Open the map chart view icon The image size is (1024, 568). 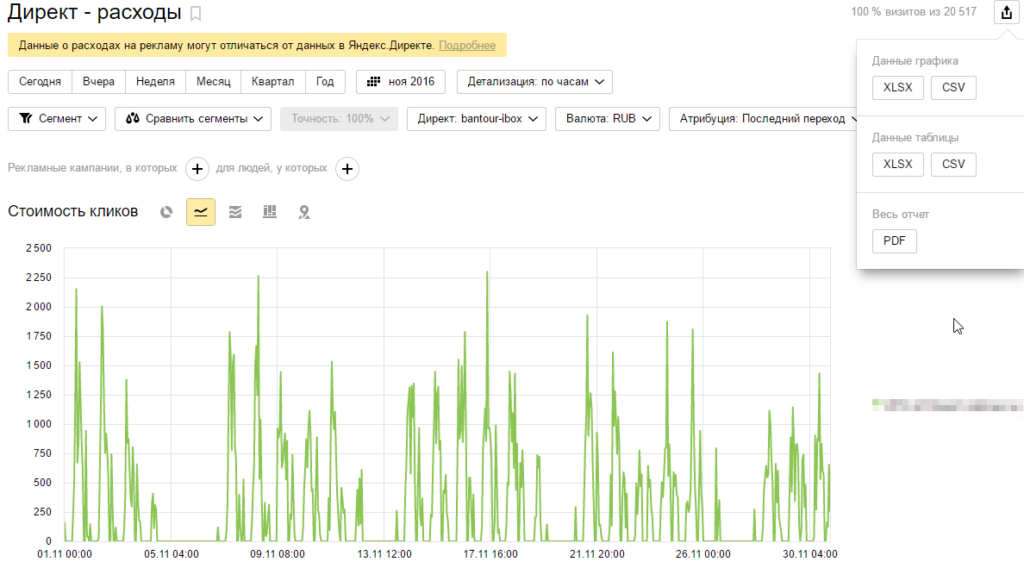tap(304, 212)
